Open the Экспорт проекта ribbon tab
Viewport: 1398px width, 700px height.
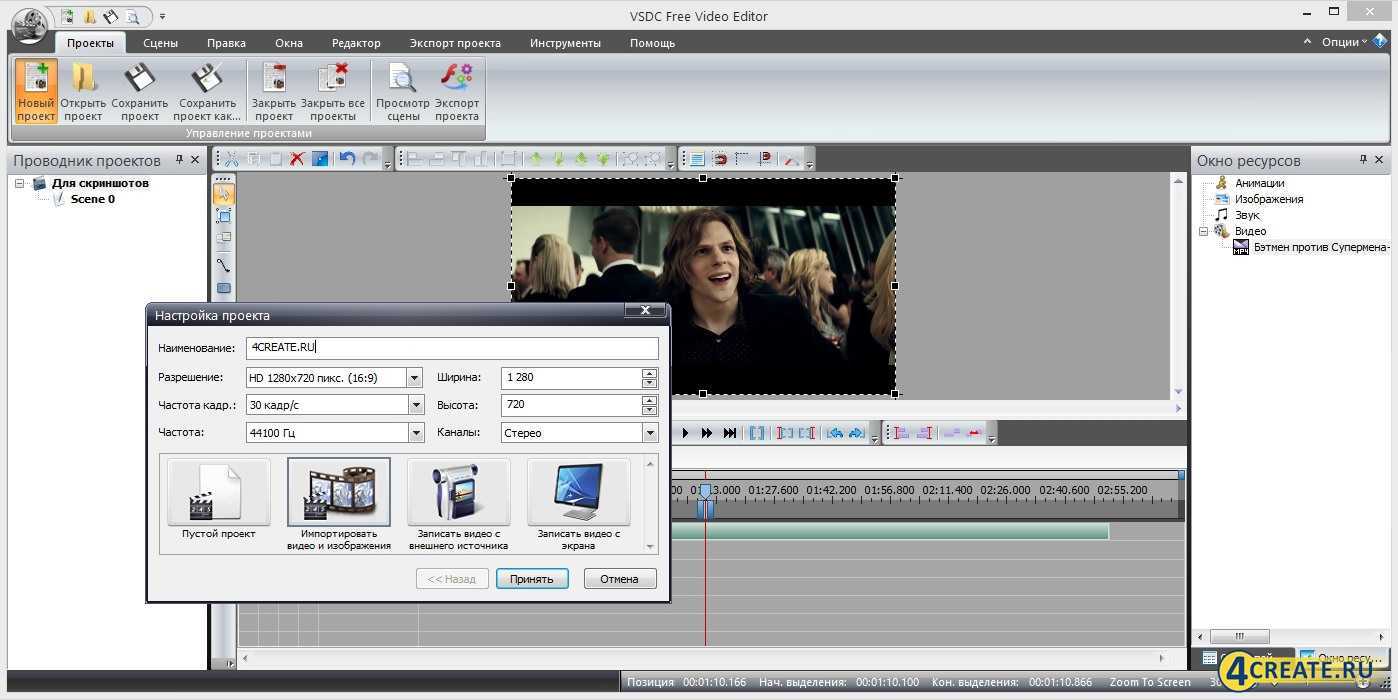(455, 43)
